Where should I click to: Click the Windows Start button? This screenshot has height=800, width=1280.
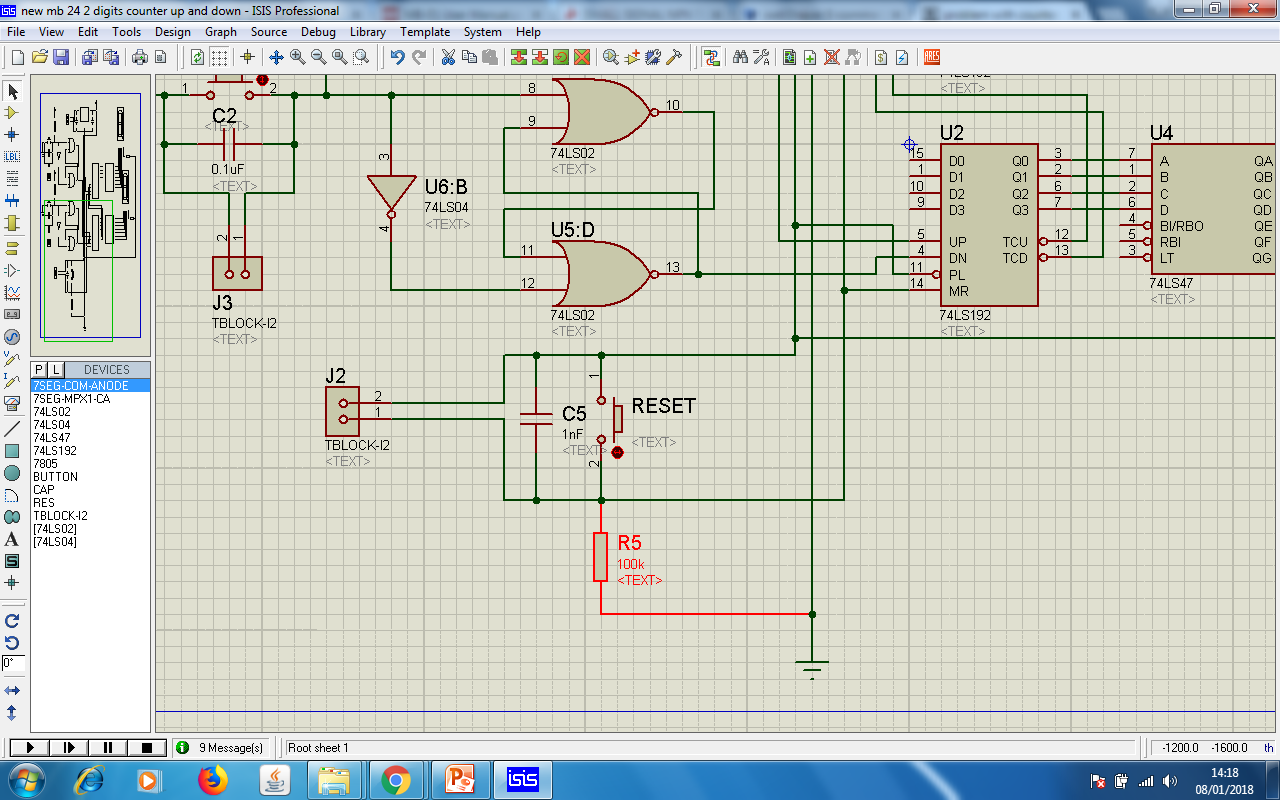[24, 779]
